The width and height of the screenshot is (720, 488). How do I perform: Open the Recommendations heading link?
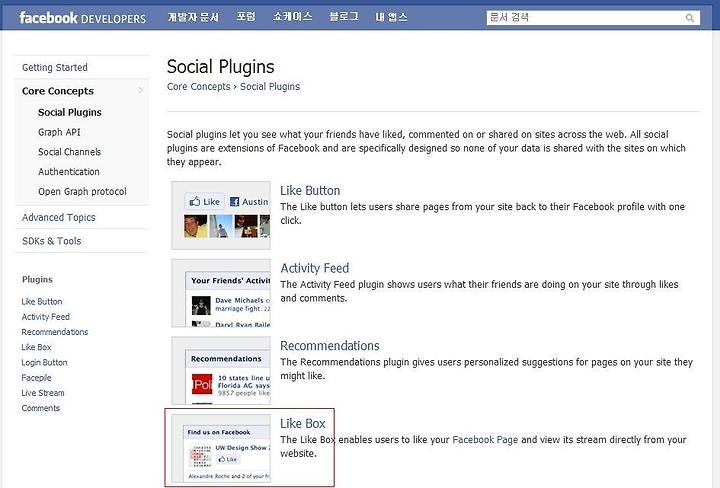pyautogui.click(x=330, y=346)
